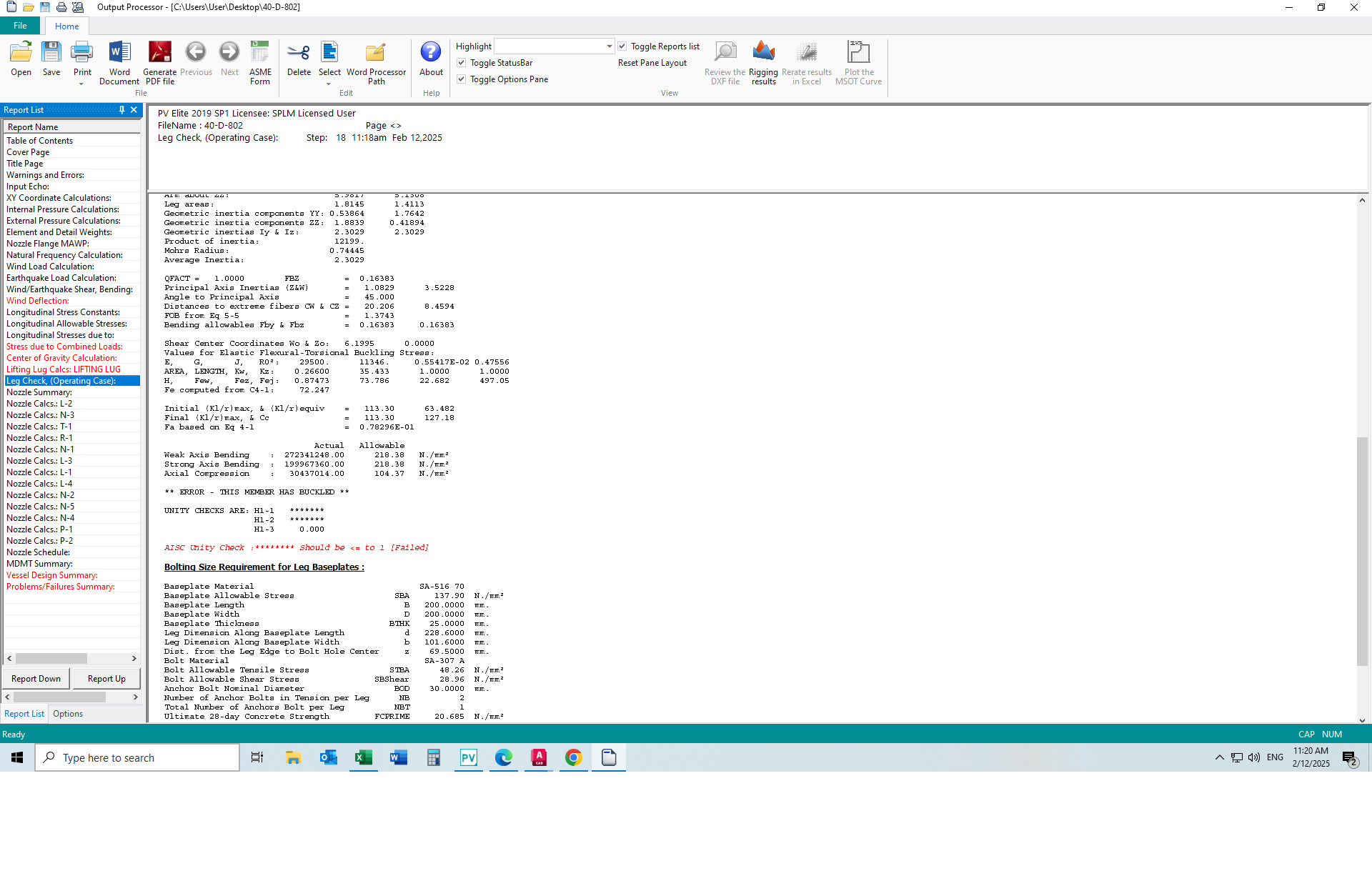Click quick access print icon
The height and width of the screenshot is (896, 1372).
pyautogui.click(x=61, y=7)
